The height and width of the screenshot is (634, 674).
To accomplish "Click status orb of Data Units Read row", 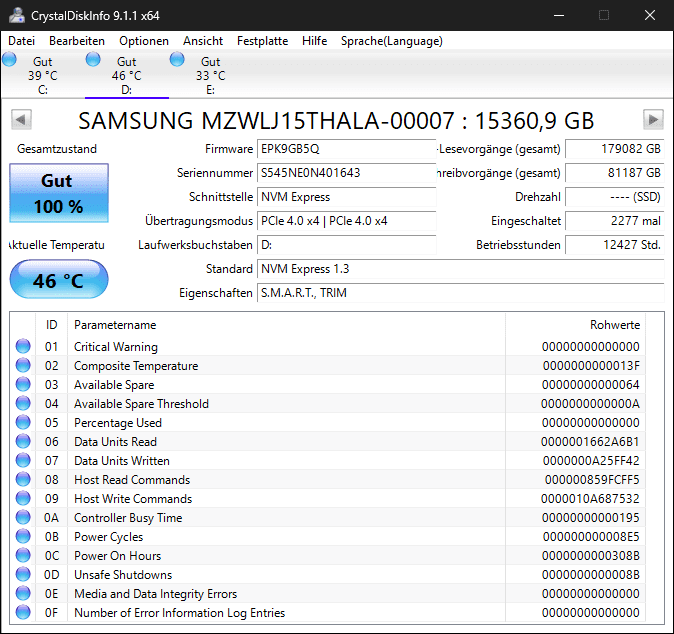I will [x=23, y=441].
